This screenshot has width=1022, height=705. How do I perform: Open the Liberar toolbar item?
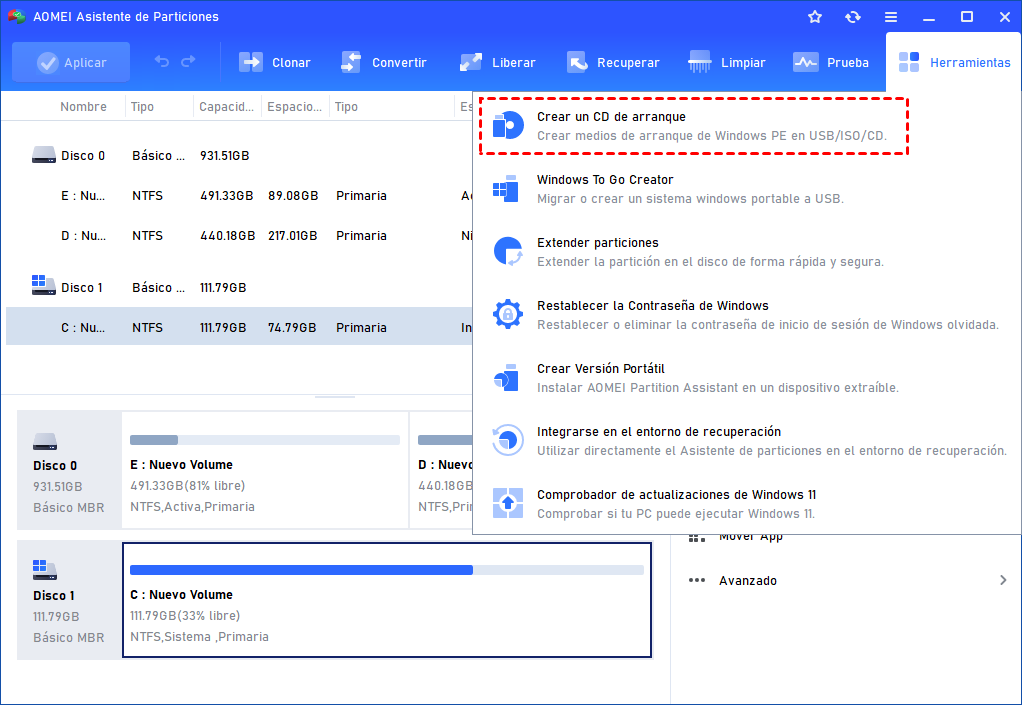pos(498,63)
